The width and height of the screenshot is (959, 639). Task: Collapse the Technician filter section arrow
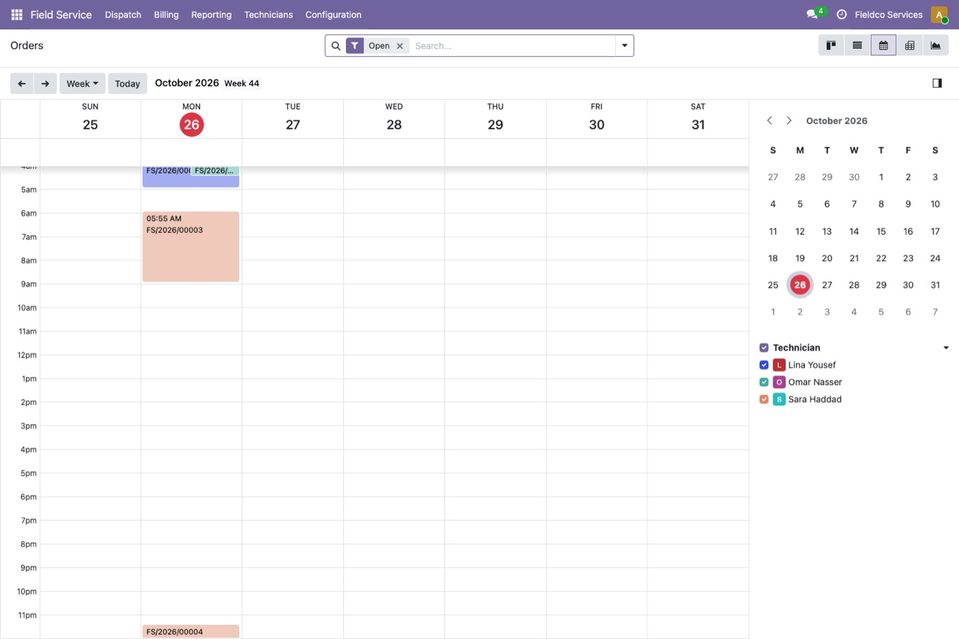pos(946,347)
